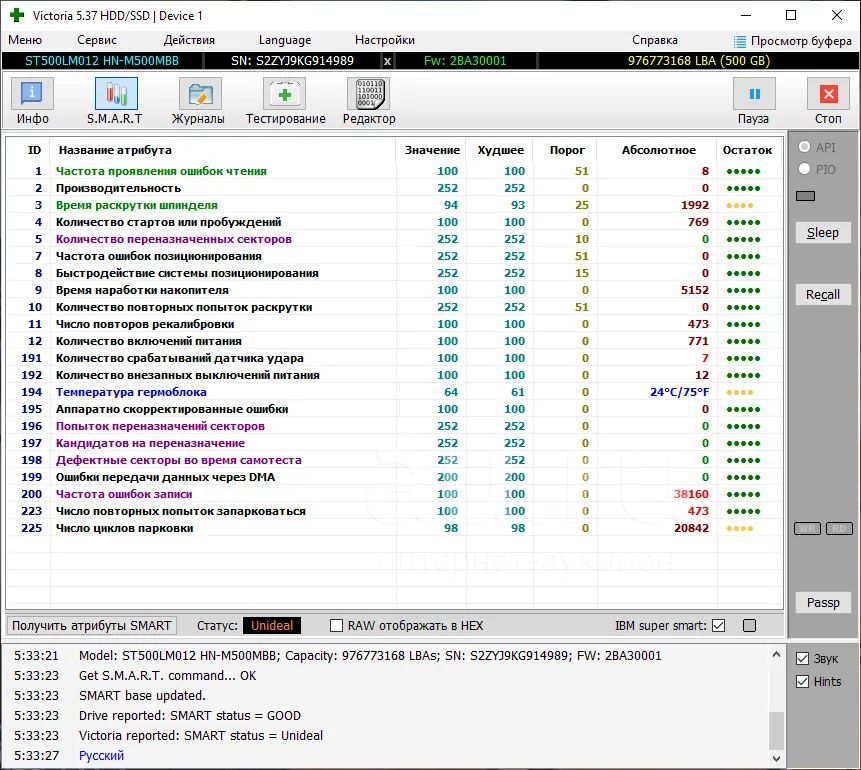Screen dimensions: 861x770
Task: Open the Инфо drive info panel
Action: [x=32, y=101]
